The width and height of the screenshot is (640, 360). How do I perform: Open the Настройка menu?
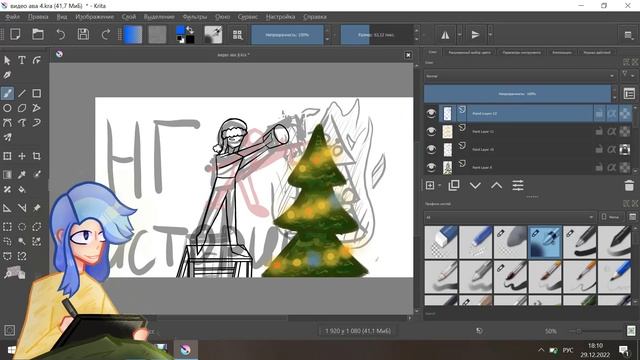click(x=280, y=17)
